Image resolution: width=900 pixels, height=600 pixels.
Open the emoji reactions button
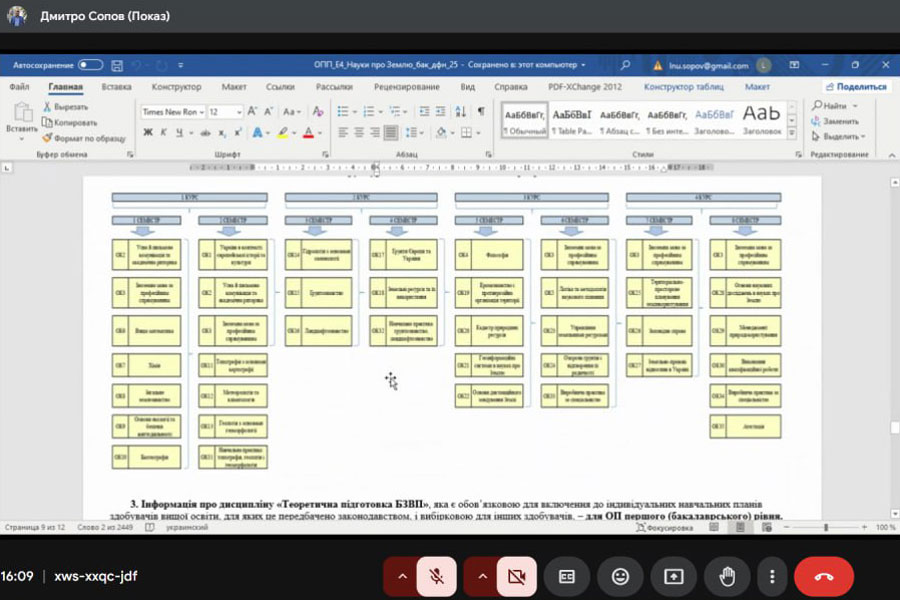coord(621,576)
